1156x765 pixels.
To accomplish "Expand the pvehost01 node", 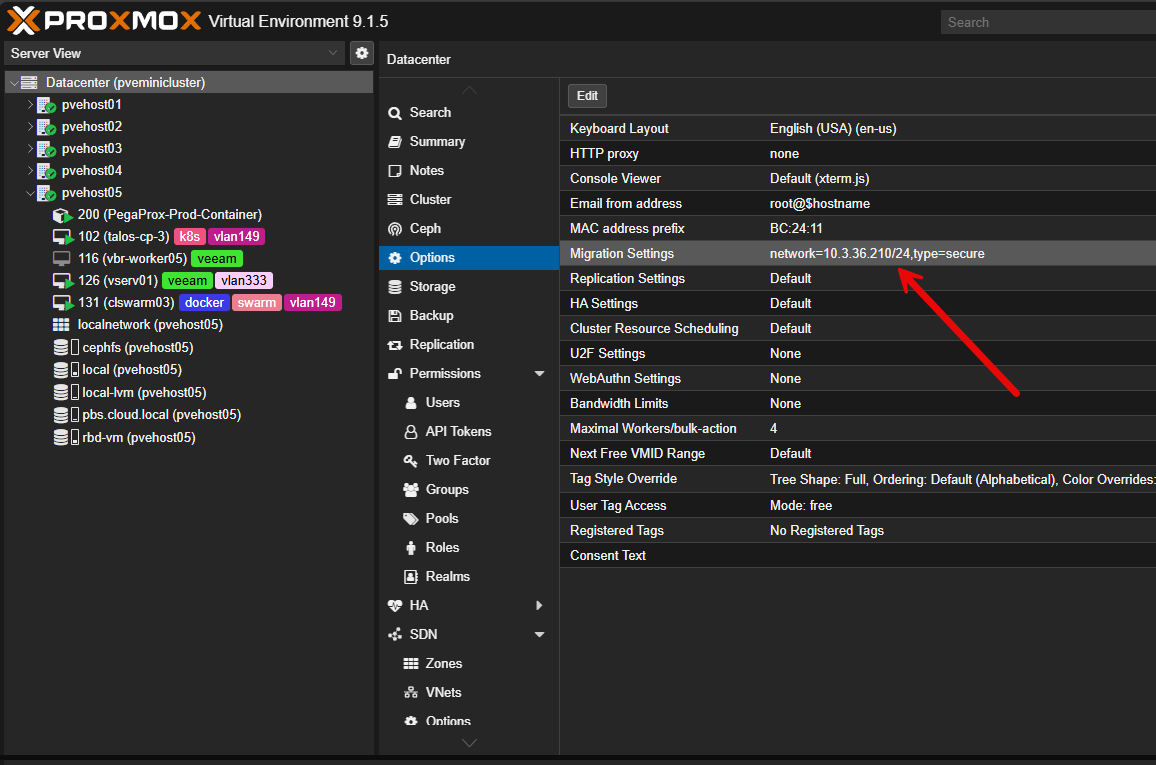I will point(29,105).
